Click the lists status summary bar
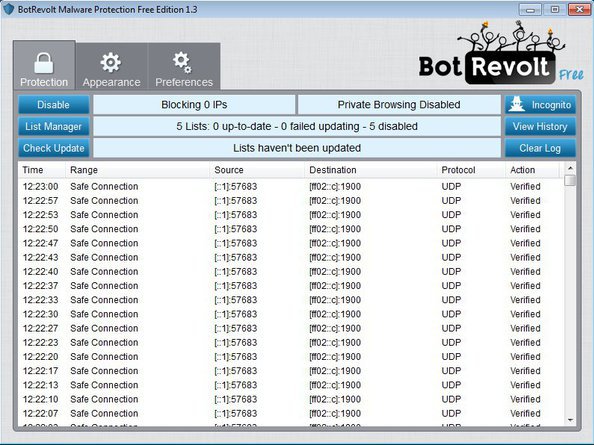The image size is (594, 445). (297, 126)
